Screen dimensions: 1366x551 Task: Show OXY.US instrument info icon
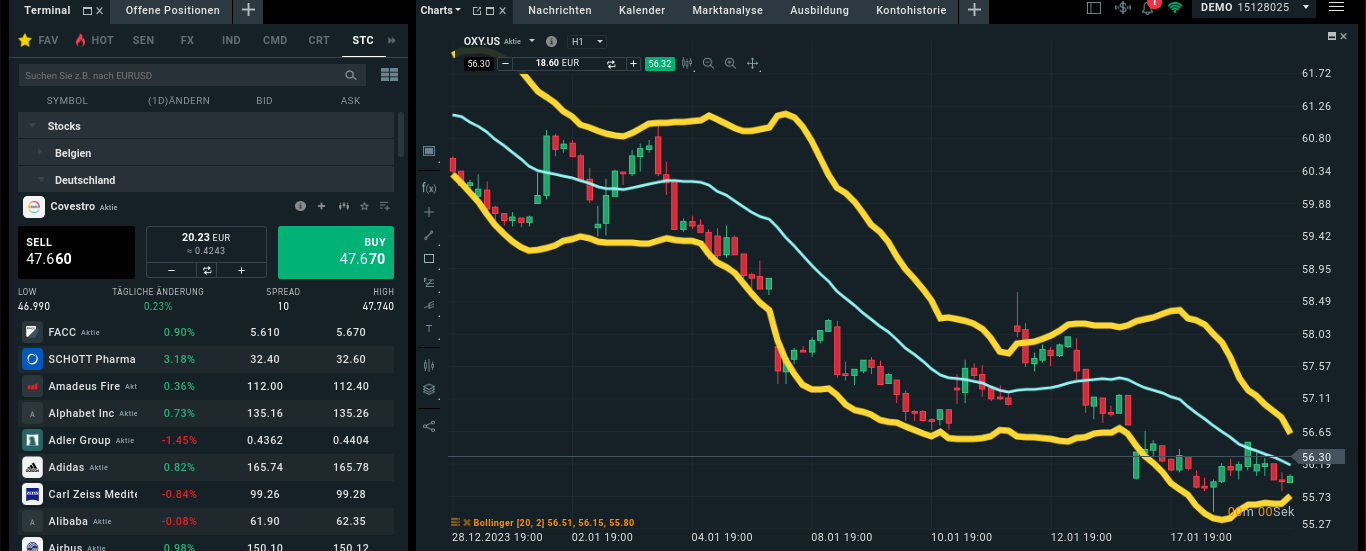pyautogui.click(x=551, y=42)
